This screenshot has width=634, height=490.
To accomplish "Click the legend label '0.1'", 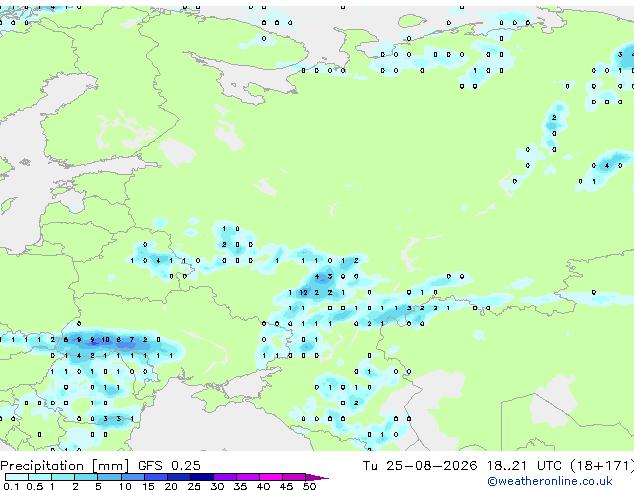I will pos(11,486).
